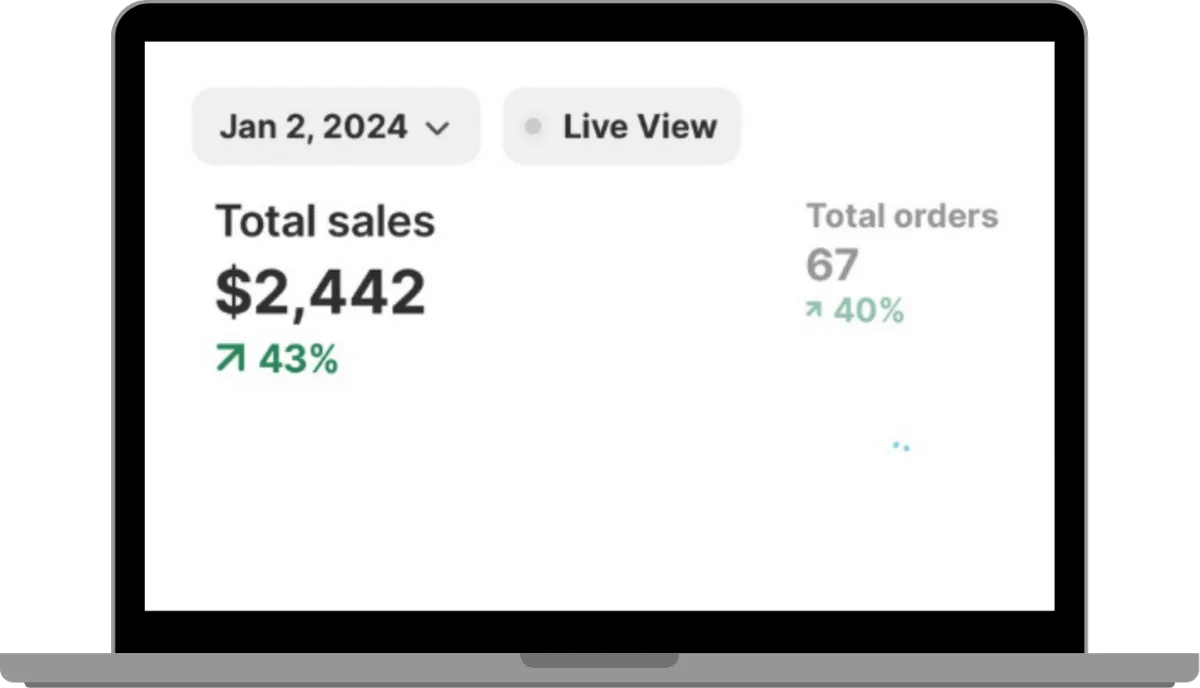
Task: Click the Total orders heading
Action: (x=902, y=215)
